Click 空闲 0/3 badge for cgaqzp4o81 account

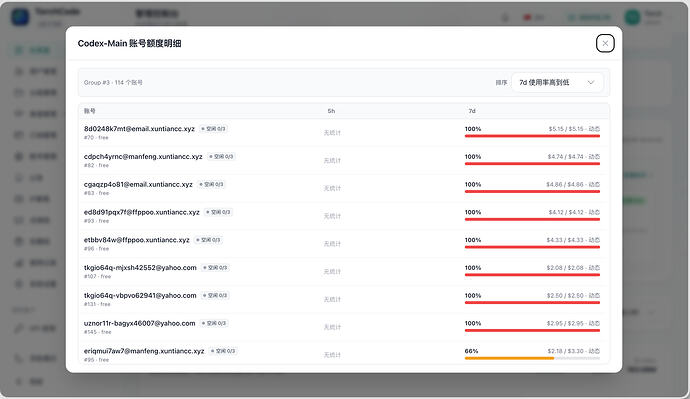tap(212, 184)
